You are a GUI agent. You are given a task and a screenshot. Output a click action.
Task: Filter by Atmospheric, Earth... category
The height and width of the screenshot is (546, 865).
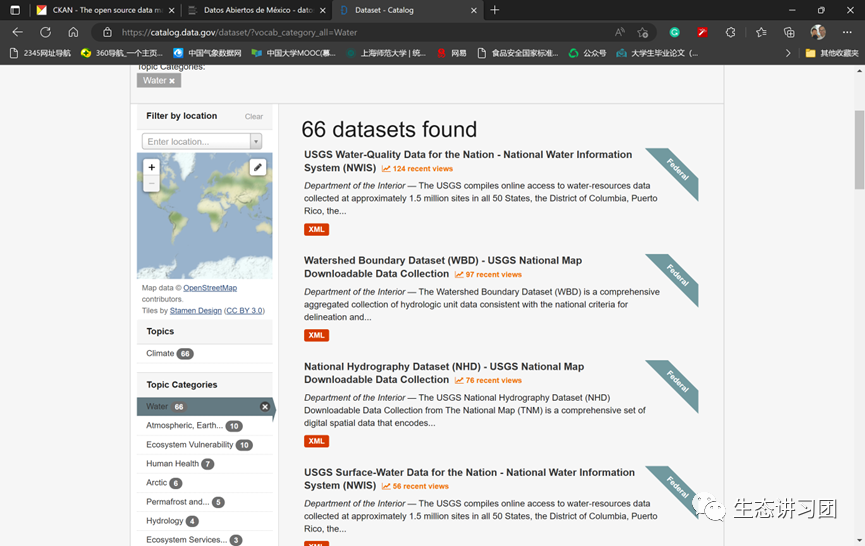click(194, 426)
